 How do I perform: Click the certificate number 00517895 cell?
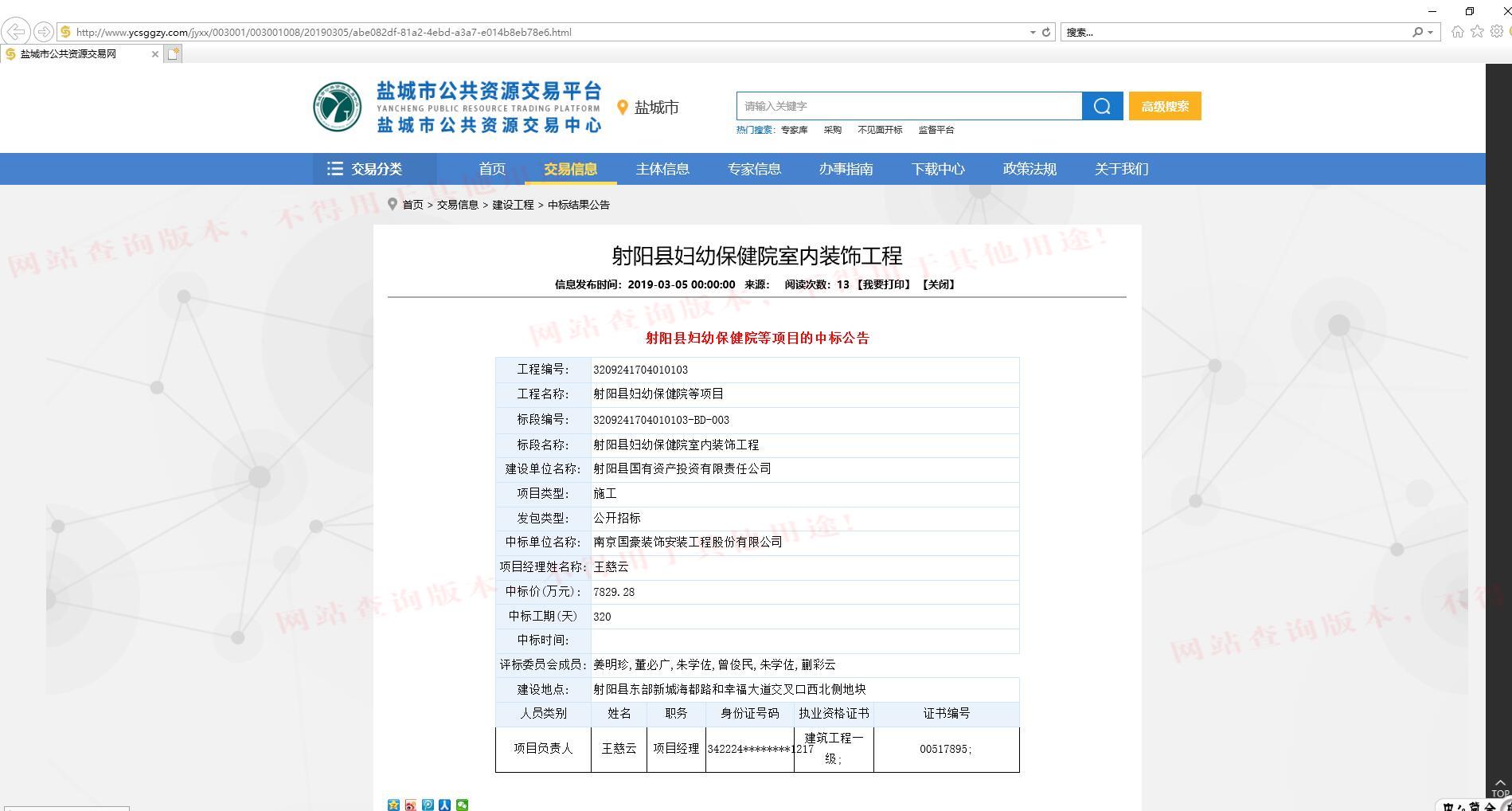(946, 749)
